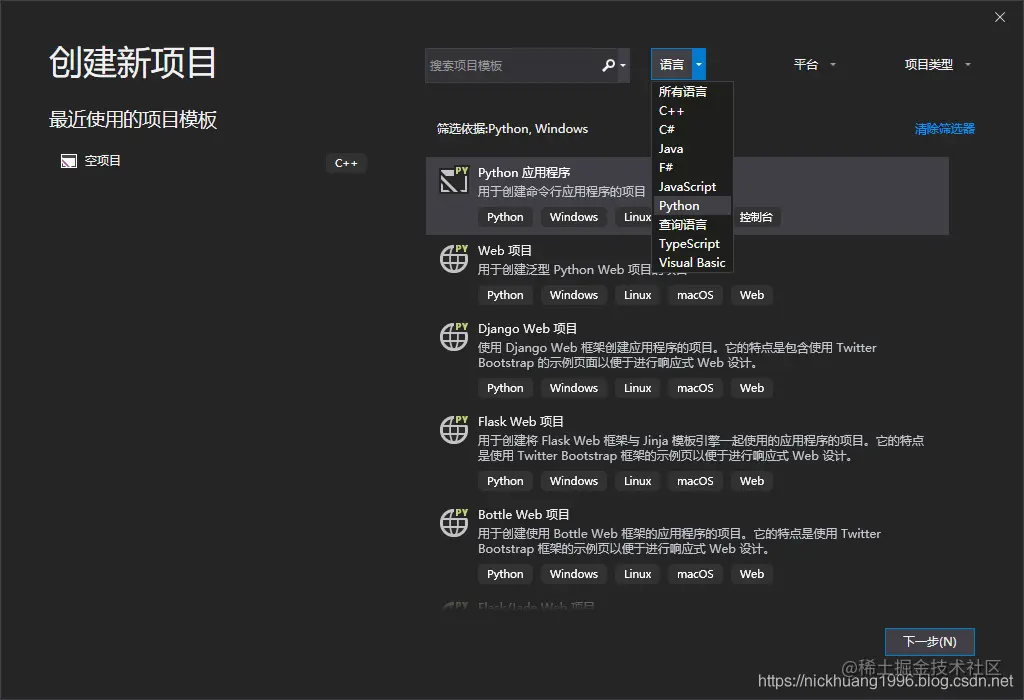1024x700 pixels.
Task: Open the 语言 dropdown arrow
Action: click(x=699, y=65)
